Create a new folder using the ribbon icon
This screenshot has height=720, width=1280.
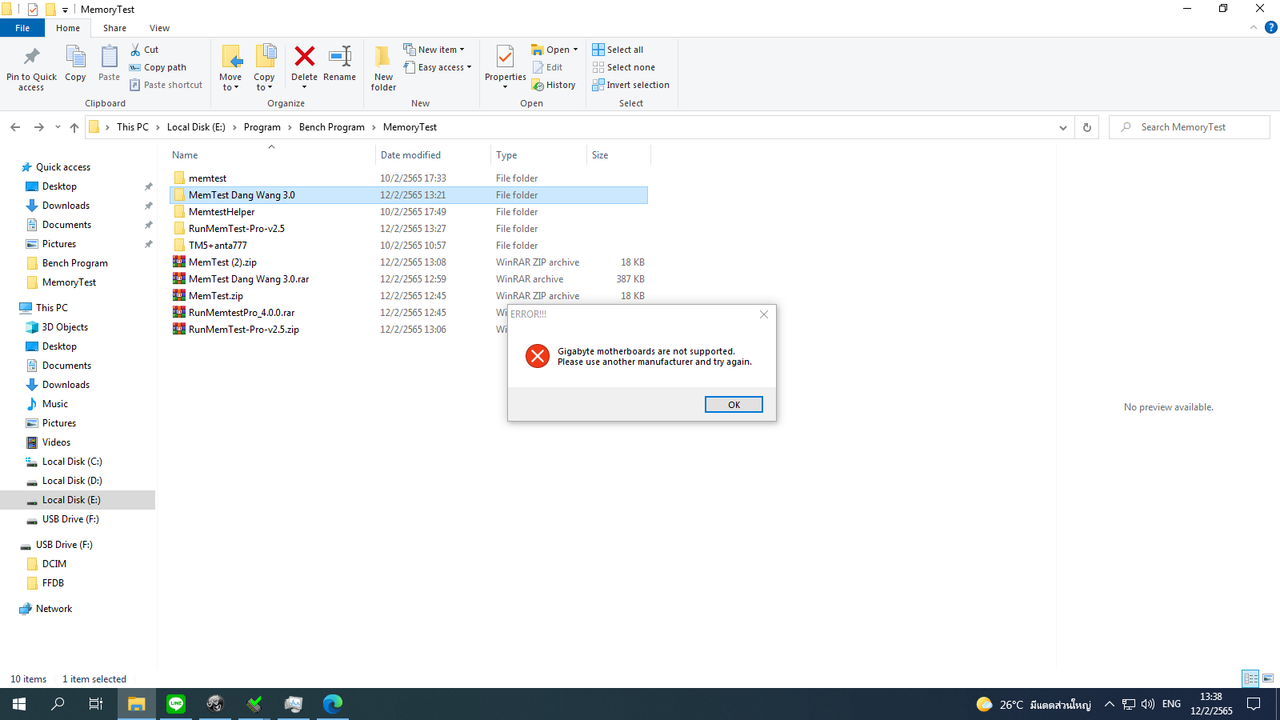click(x=383, y=62)
